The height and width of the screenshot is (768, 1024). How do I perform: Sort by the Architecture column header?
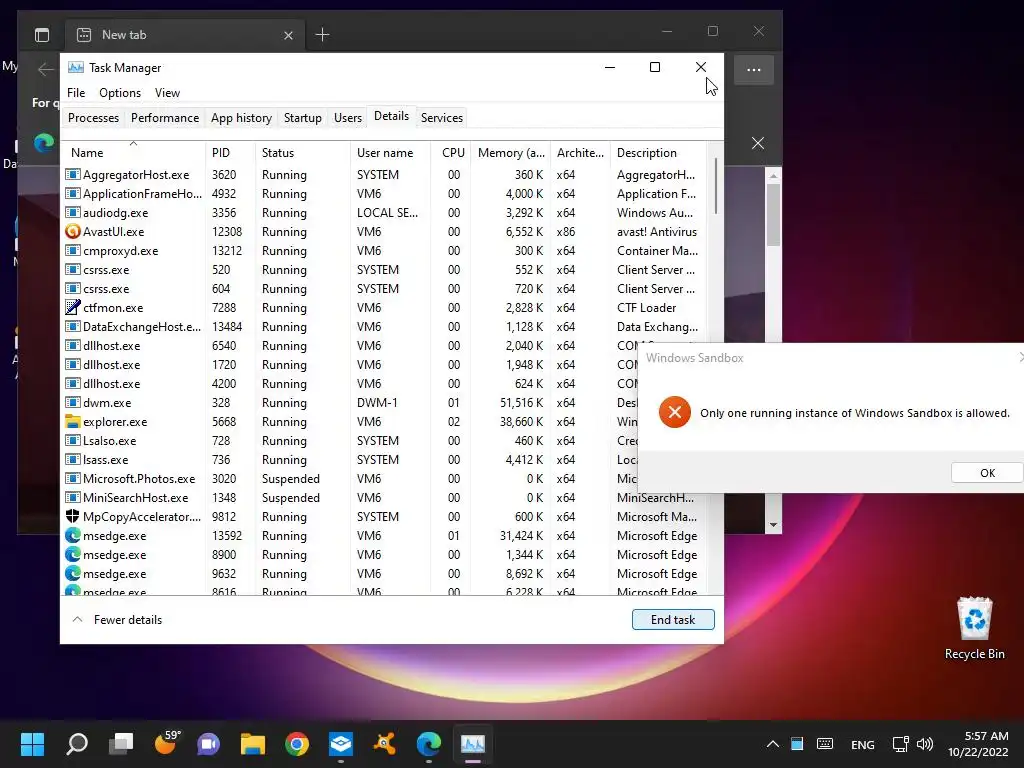[x=580, y=153]
